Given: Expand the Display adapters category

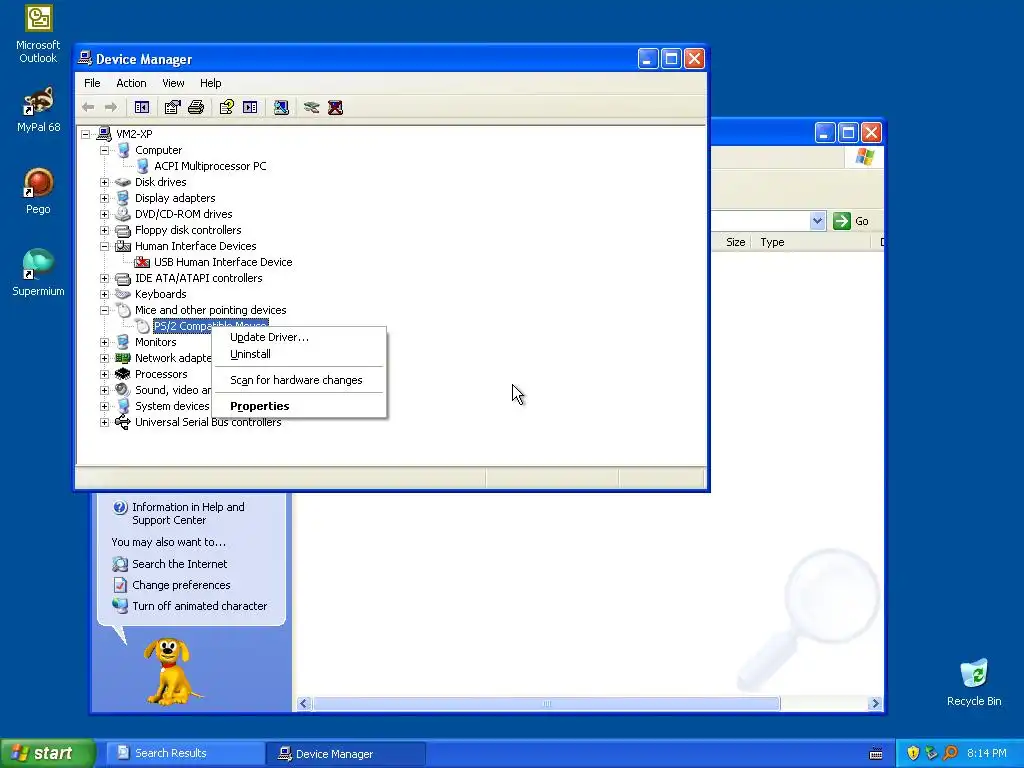Looking at the screenshot, I should (104, 198).
